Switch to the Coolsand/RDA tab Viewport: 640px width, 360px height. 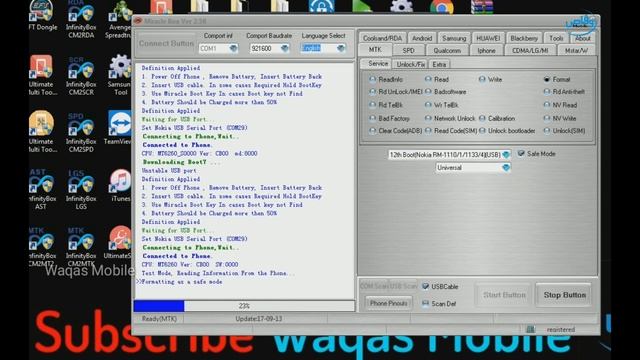point(382,38)
